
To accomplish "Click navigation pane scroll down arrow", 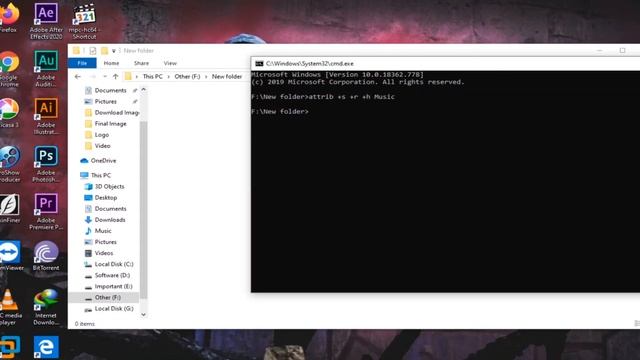I will point(143,314).
